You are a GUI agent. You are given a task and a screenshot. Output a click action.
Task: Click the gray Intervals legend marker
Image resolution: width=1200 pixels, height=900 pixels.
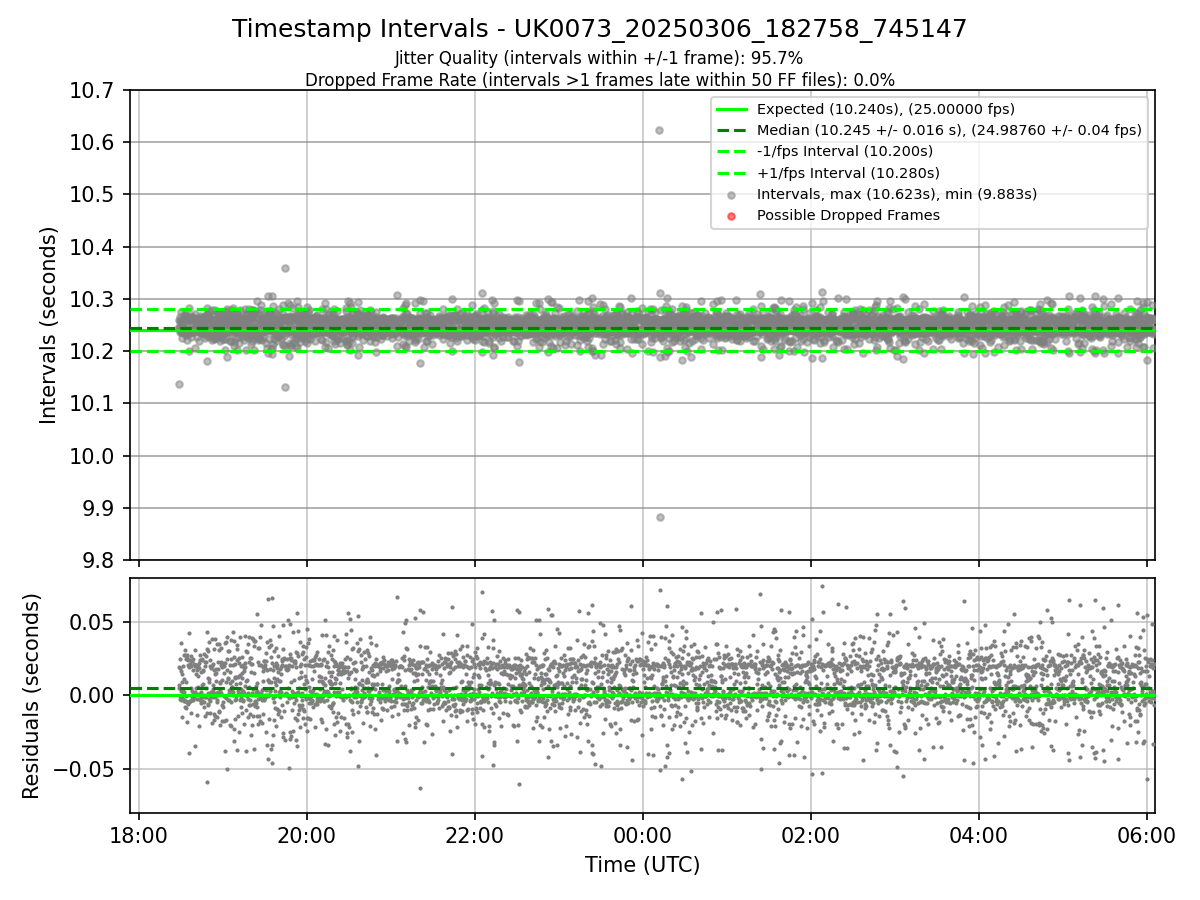[731, 195]
